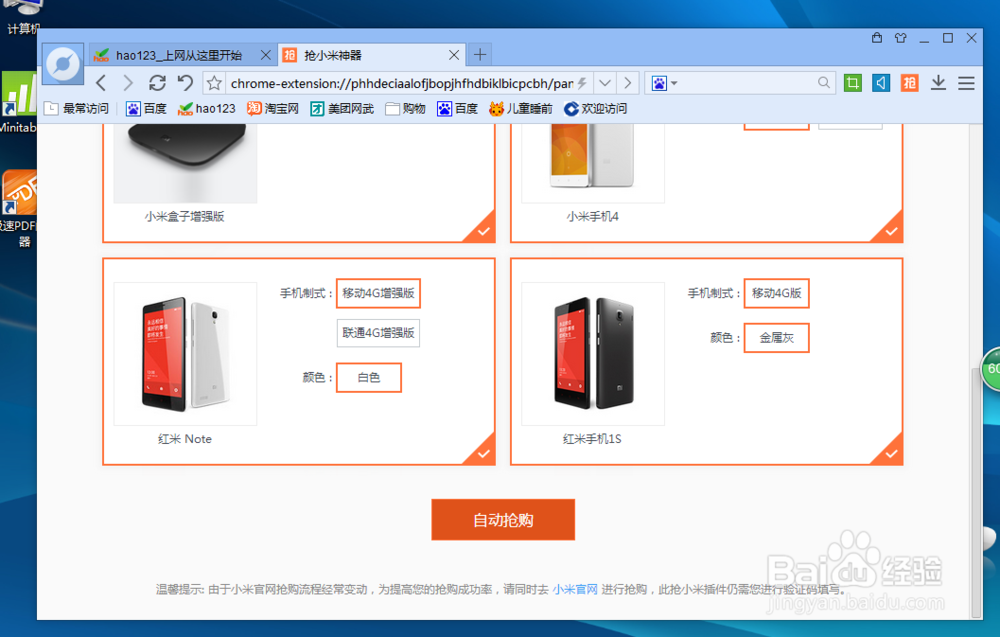
Task: Open 淘宝网 bookmark
Action: pyautogui.click(x=273, y=108)
